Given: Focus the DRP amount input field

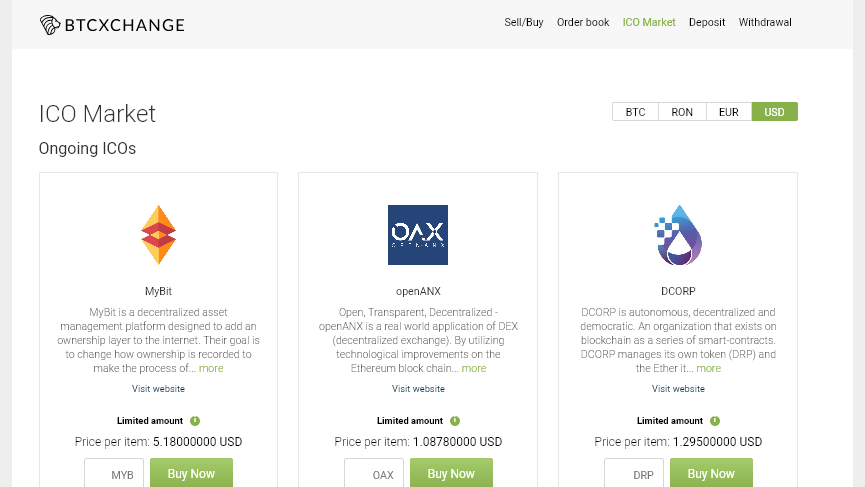Looking at the screenshot, I should click(x=634, y=474).
